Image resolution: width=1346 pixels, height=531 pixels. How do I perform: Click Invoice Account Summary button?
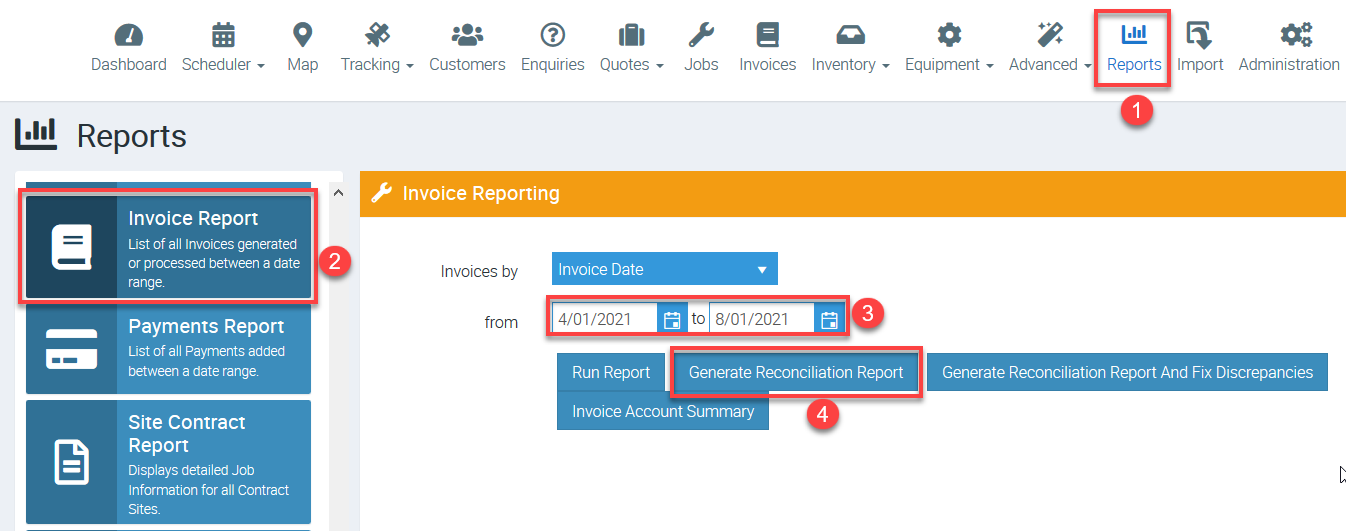pyautogui.click(x=663, y=411)
